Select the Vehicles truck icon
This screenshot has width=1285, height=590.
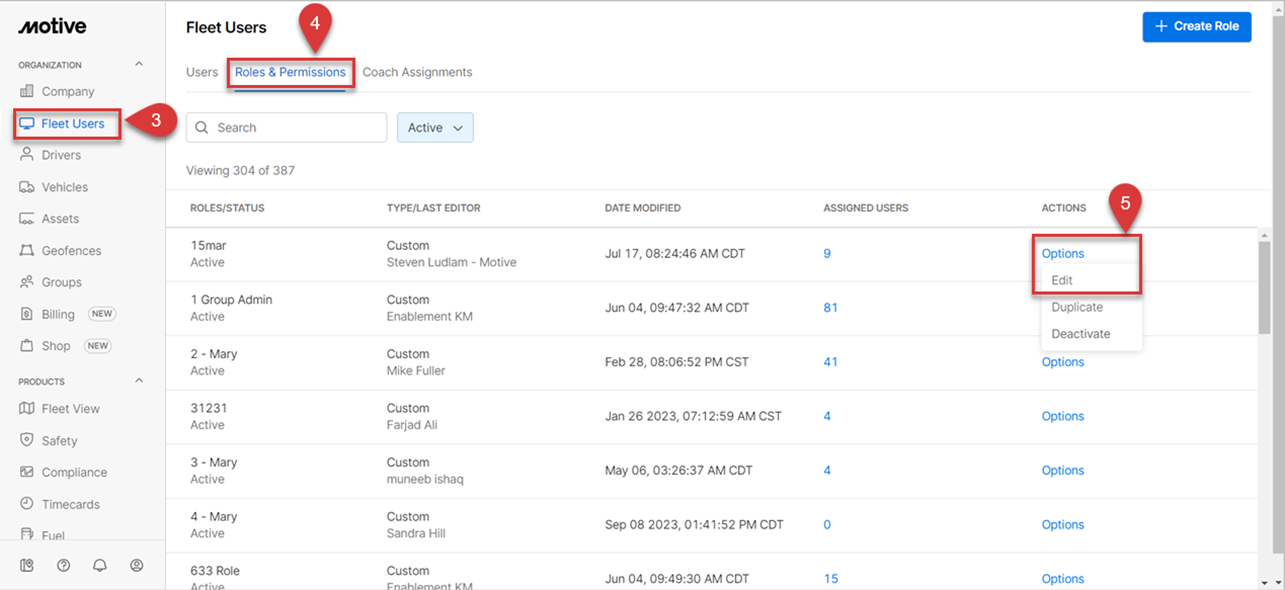point(27,187)
